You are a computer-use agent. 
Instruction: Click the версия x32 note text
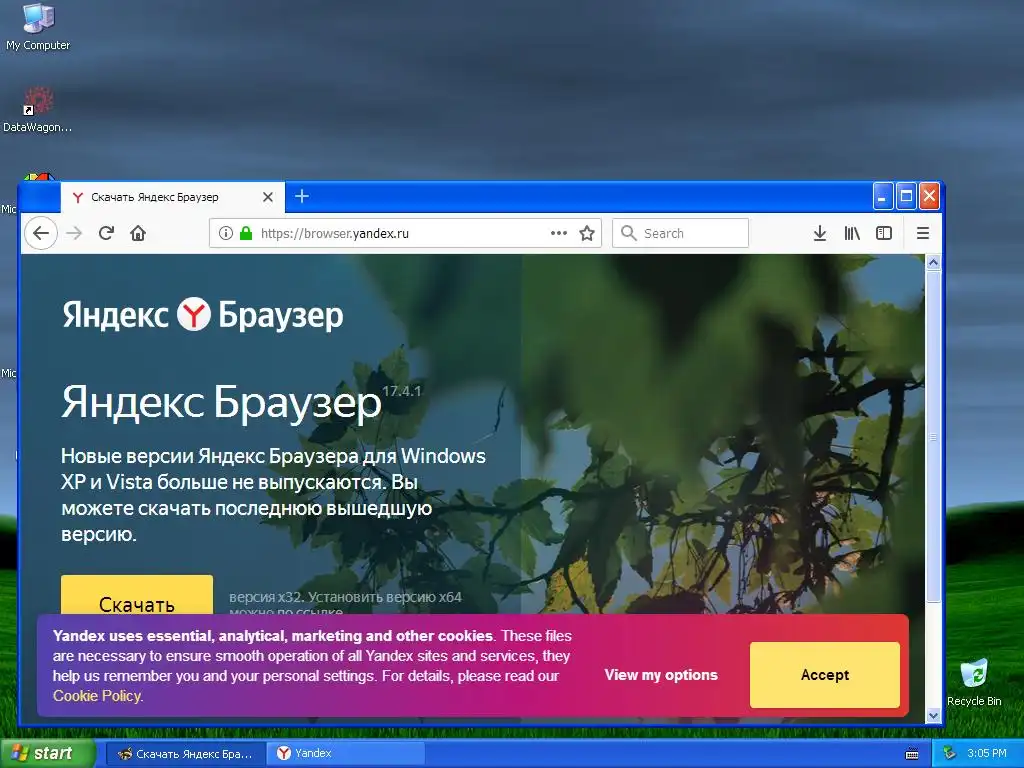[x=345, y=604]
